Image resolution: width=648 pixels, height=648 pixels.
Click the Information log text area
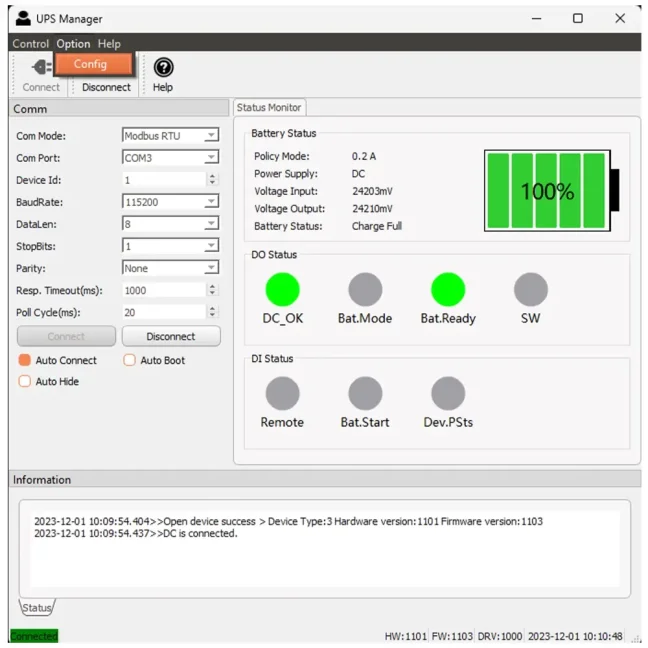click(324, 549)
